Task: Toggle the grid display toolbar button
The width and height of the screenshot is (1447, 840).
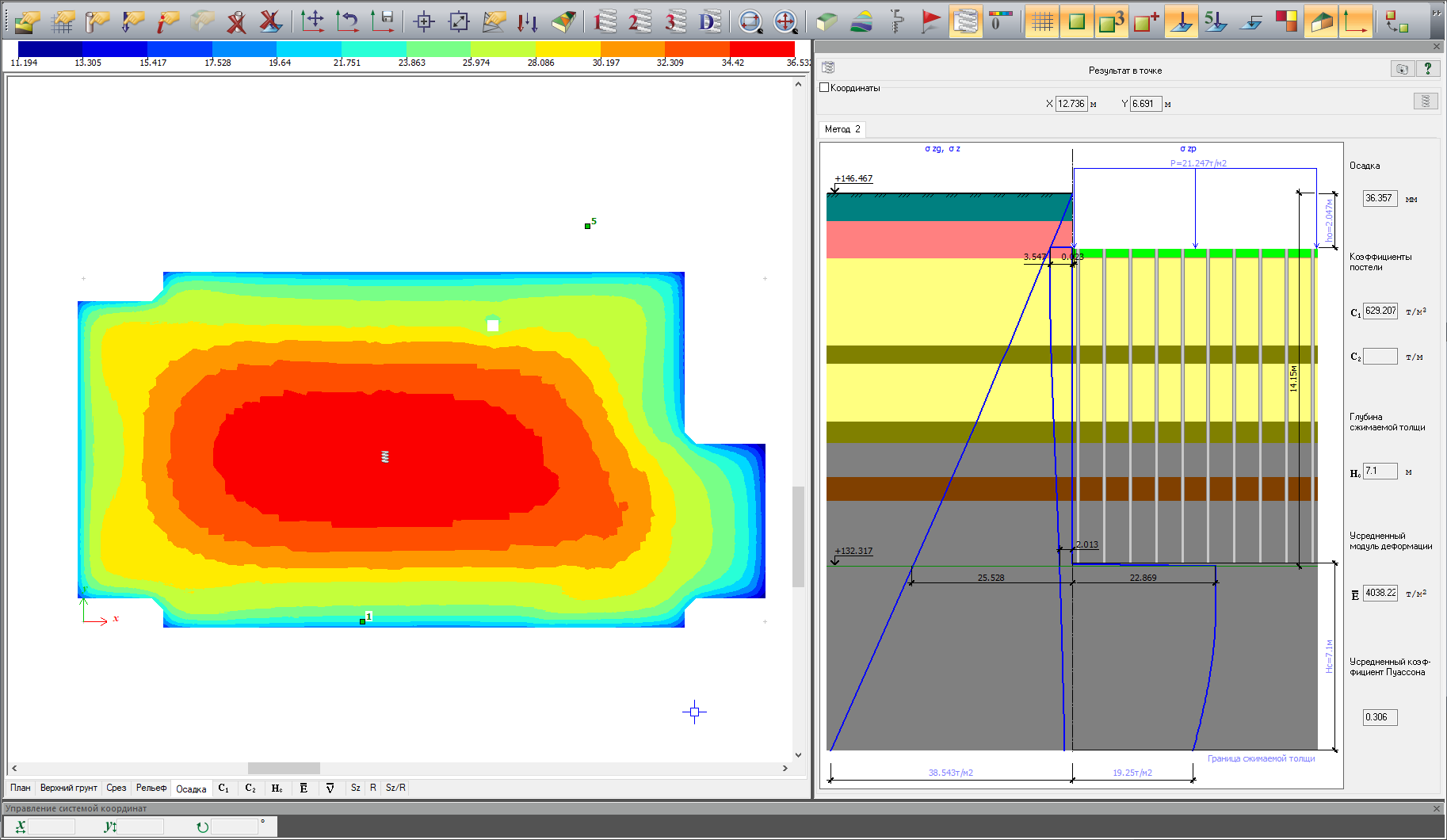Action: [x=1042, y=21]
